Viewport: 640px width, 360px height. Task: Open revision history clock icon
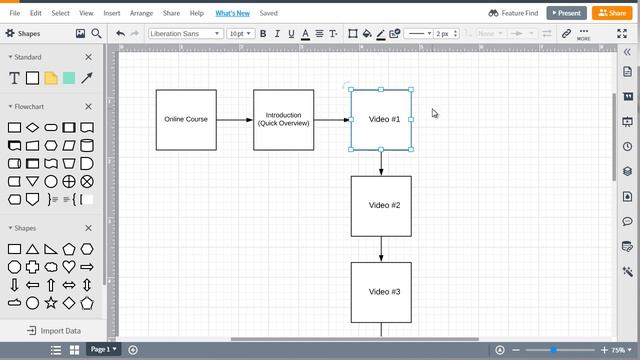point(627,146)
